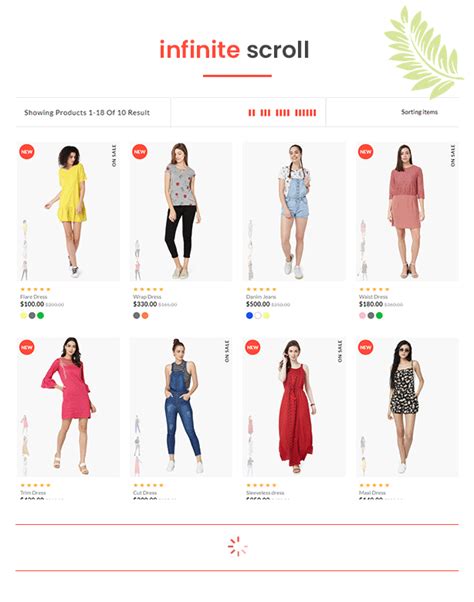Screen dimensions: 474x602
Task: Pick blue color swatch for Denim Jeans
Action: pyautogui.click(x=249, y=316)
